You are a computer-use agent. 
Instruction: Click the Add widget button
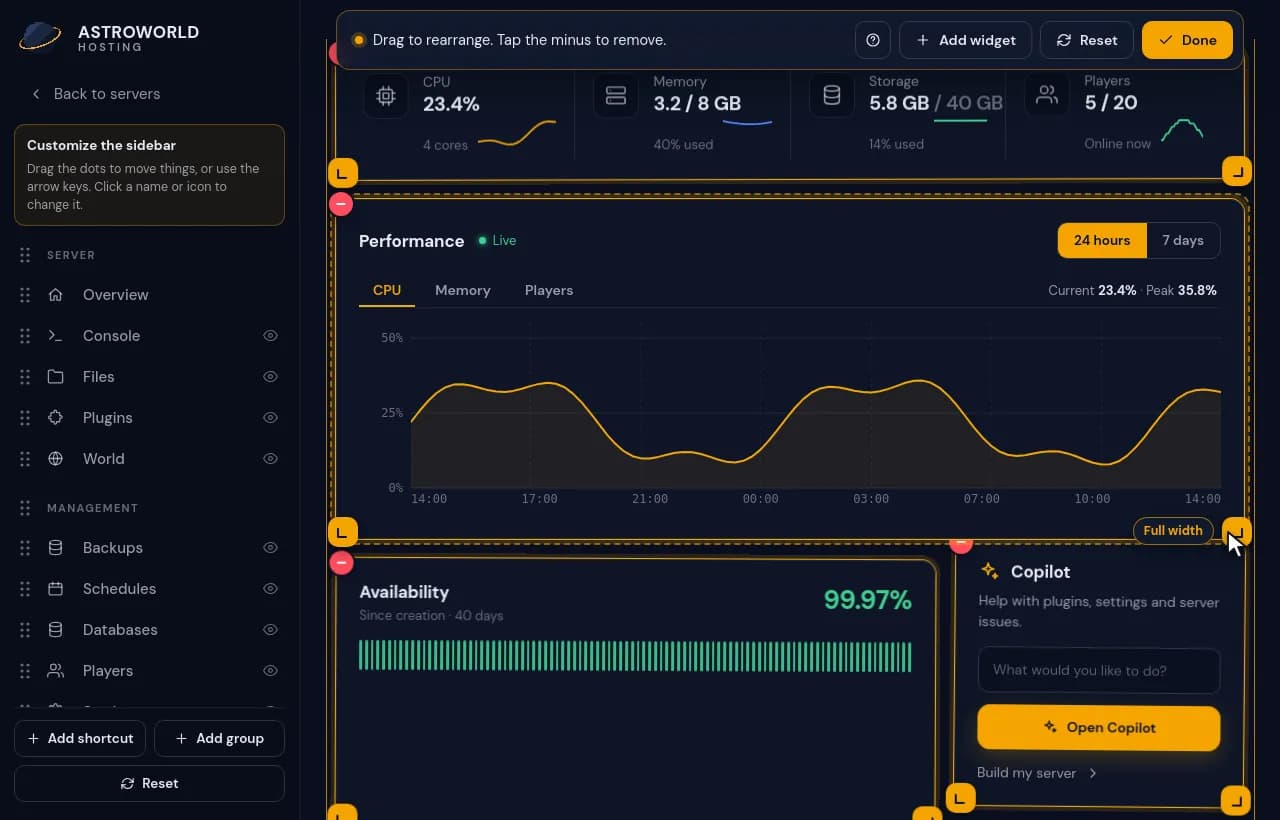pos(966,40)
